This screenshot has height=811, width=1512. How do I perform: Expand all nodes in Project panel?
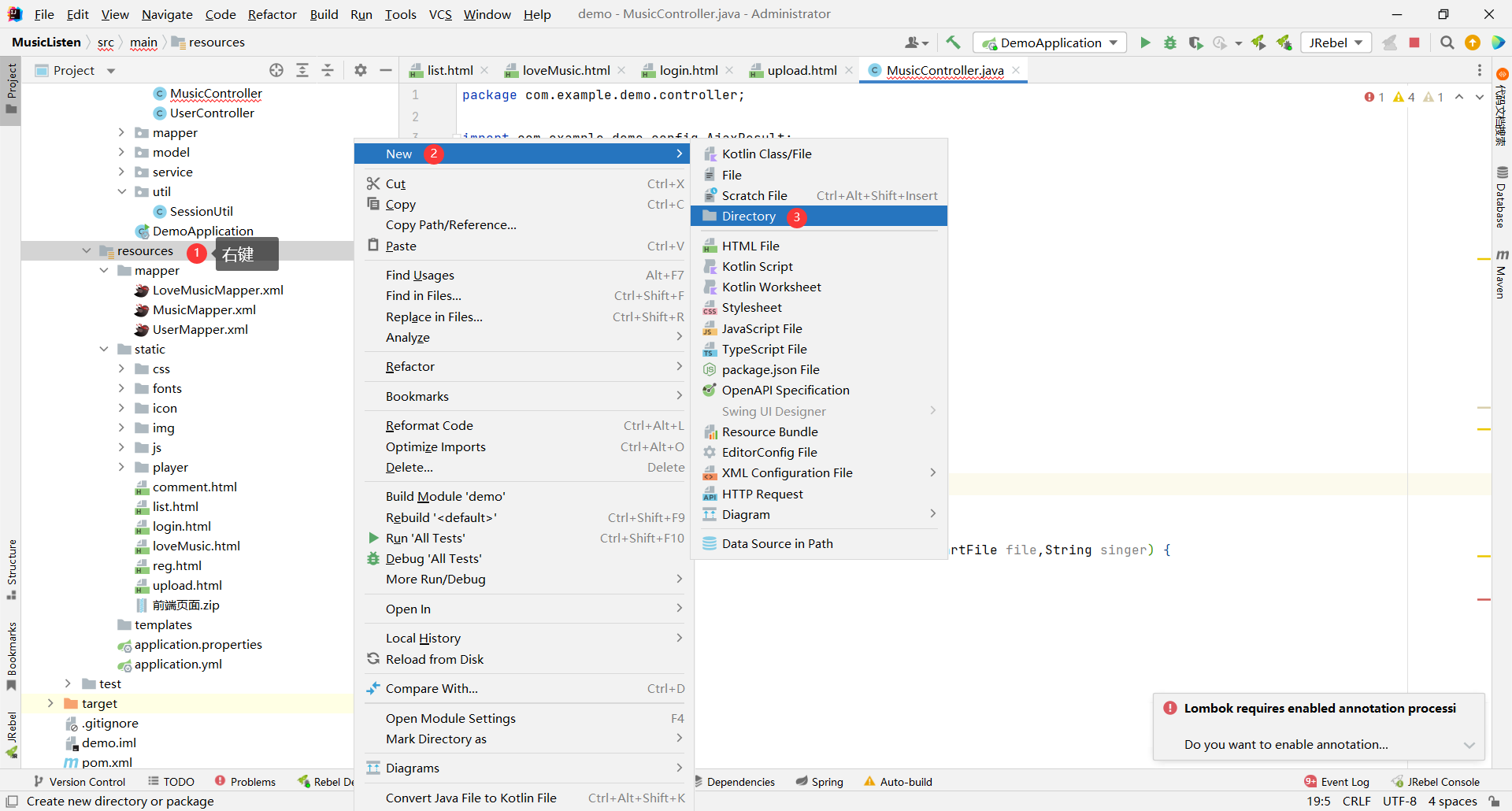[x=302, y=70]
